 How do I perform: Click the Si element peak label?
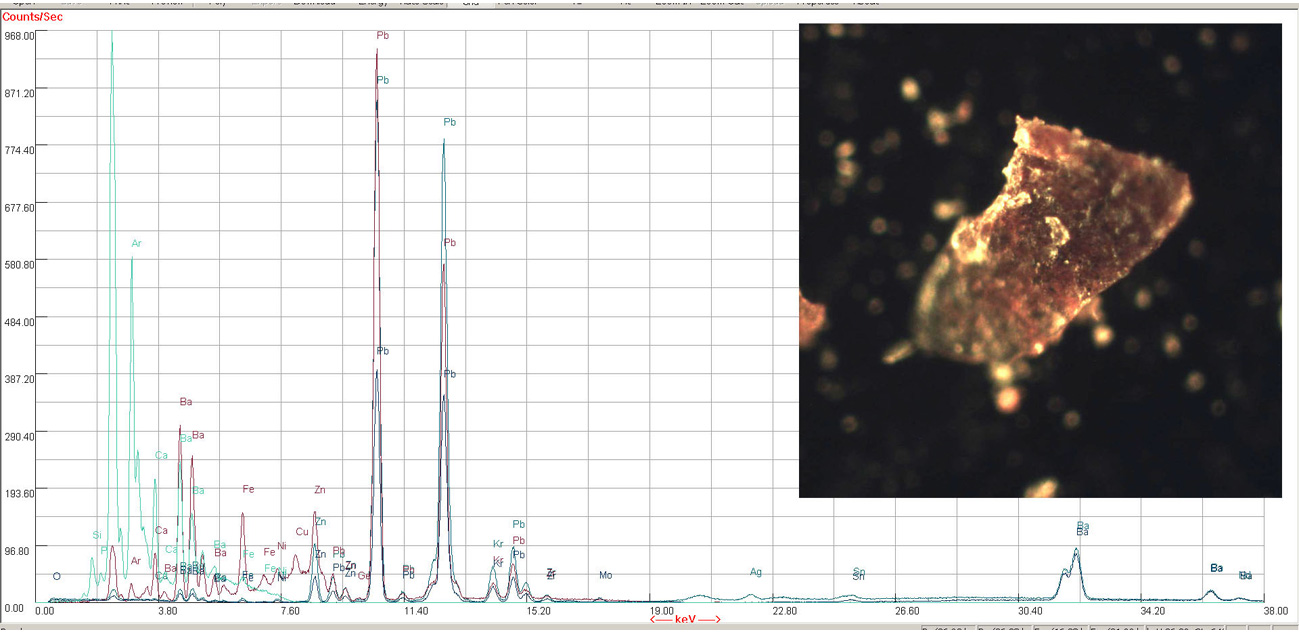coord(97,535)
